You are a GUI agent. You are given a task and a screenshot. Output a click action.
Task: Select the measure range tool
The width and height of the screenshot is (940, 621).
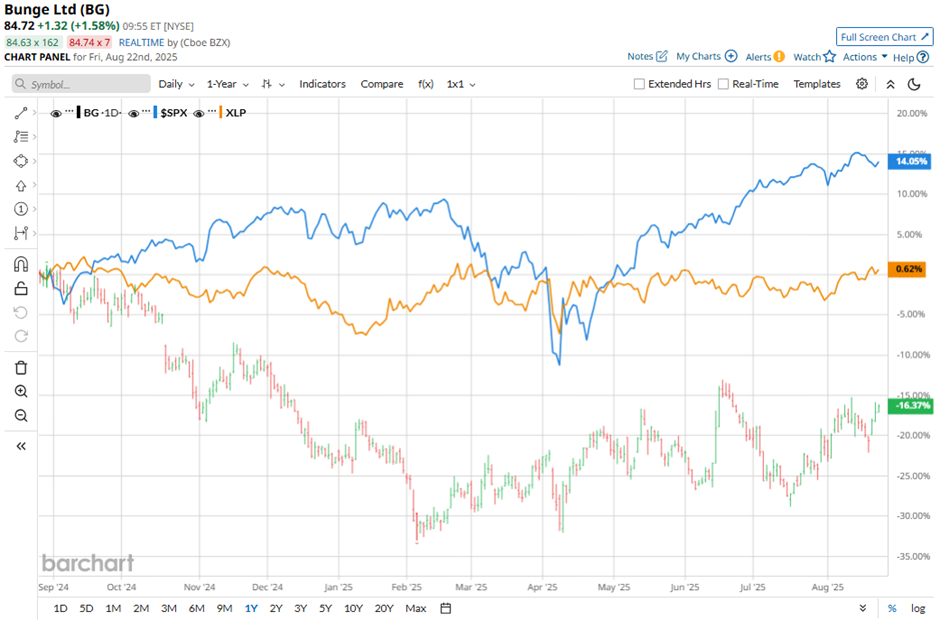(21, 233)
